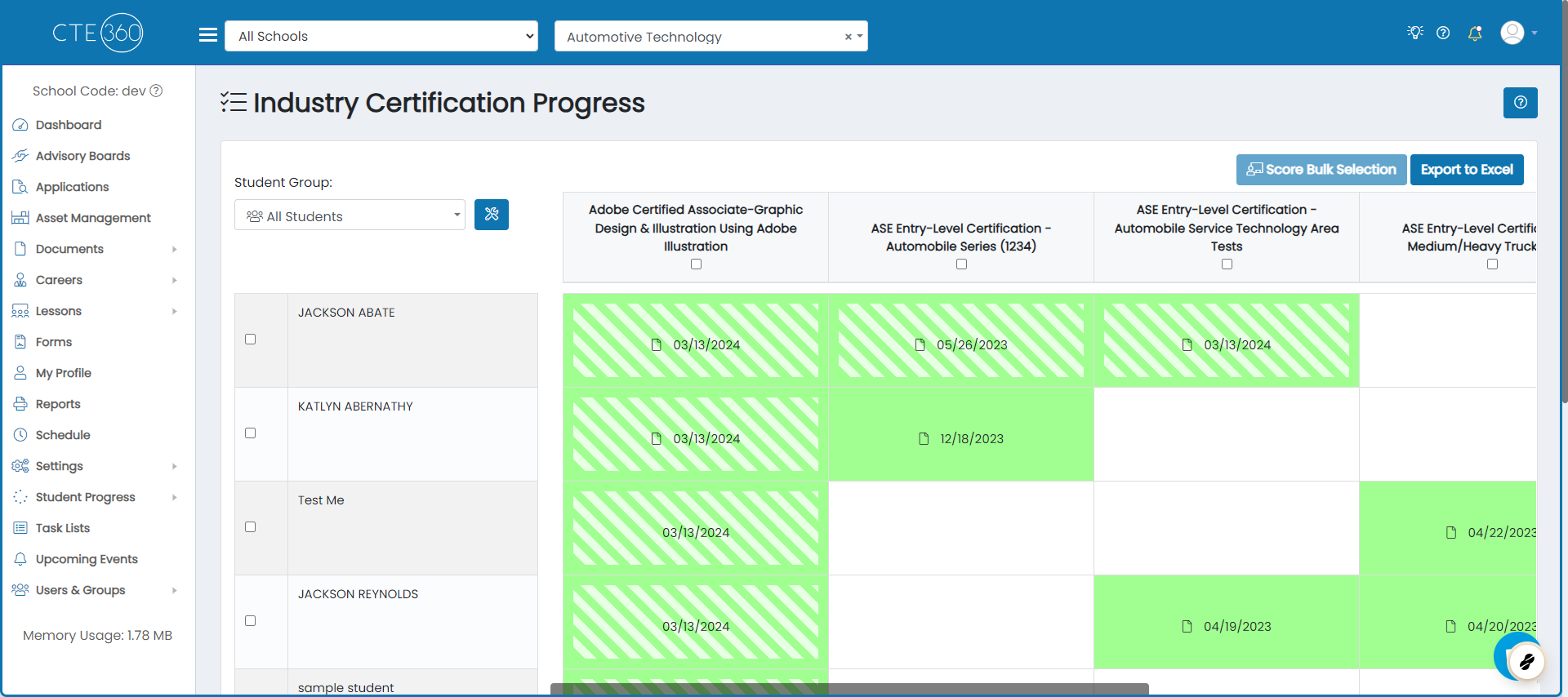Go to Schedule
1568x697 pixels.
pos(63,435)
